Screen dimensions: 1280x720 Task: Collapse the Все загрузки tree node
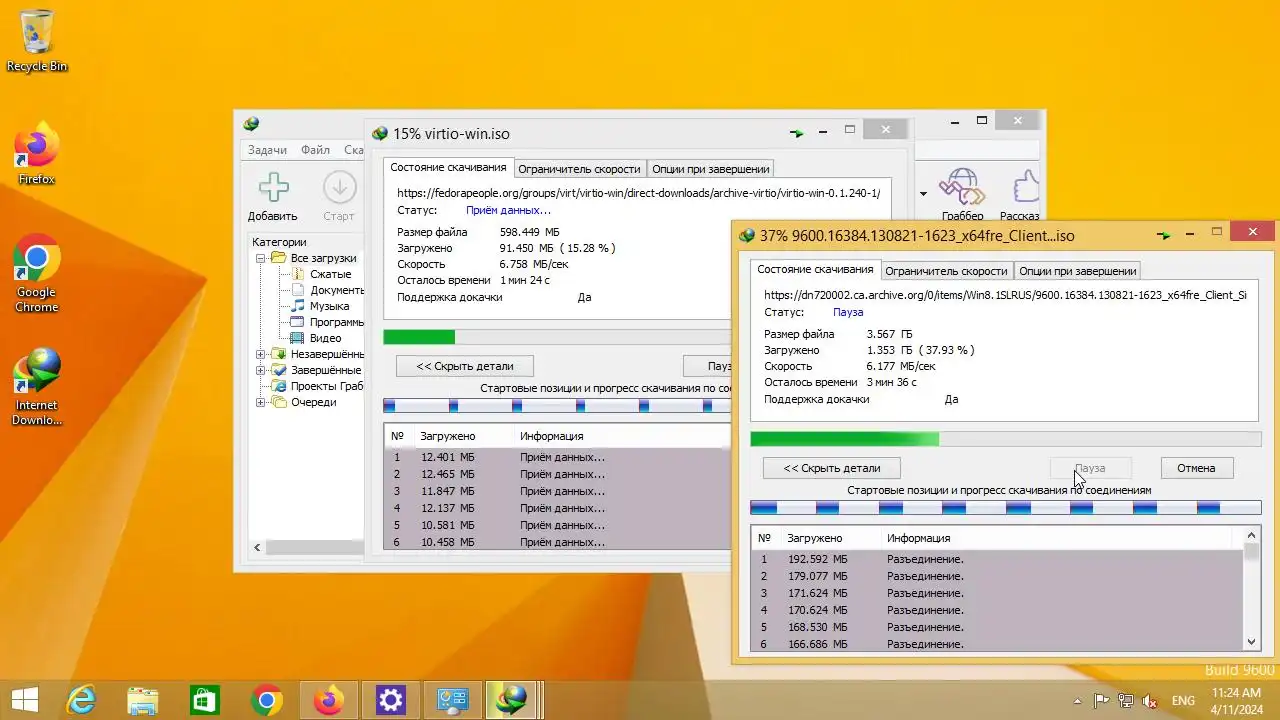[261, 258]
